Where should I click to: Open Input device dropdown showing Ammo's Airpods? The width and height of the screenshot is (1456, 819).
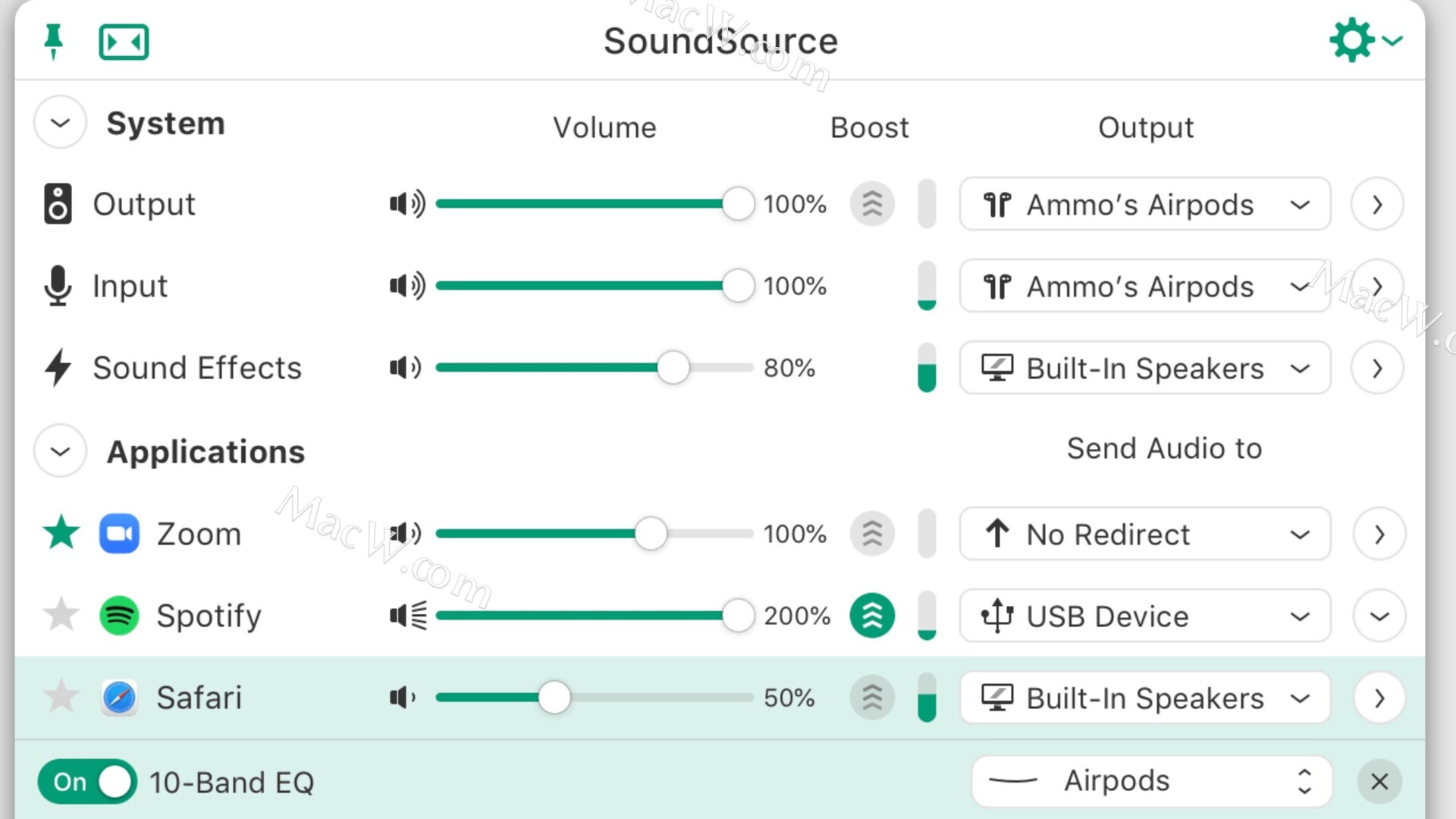coord(1145,286)
